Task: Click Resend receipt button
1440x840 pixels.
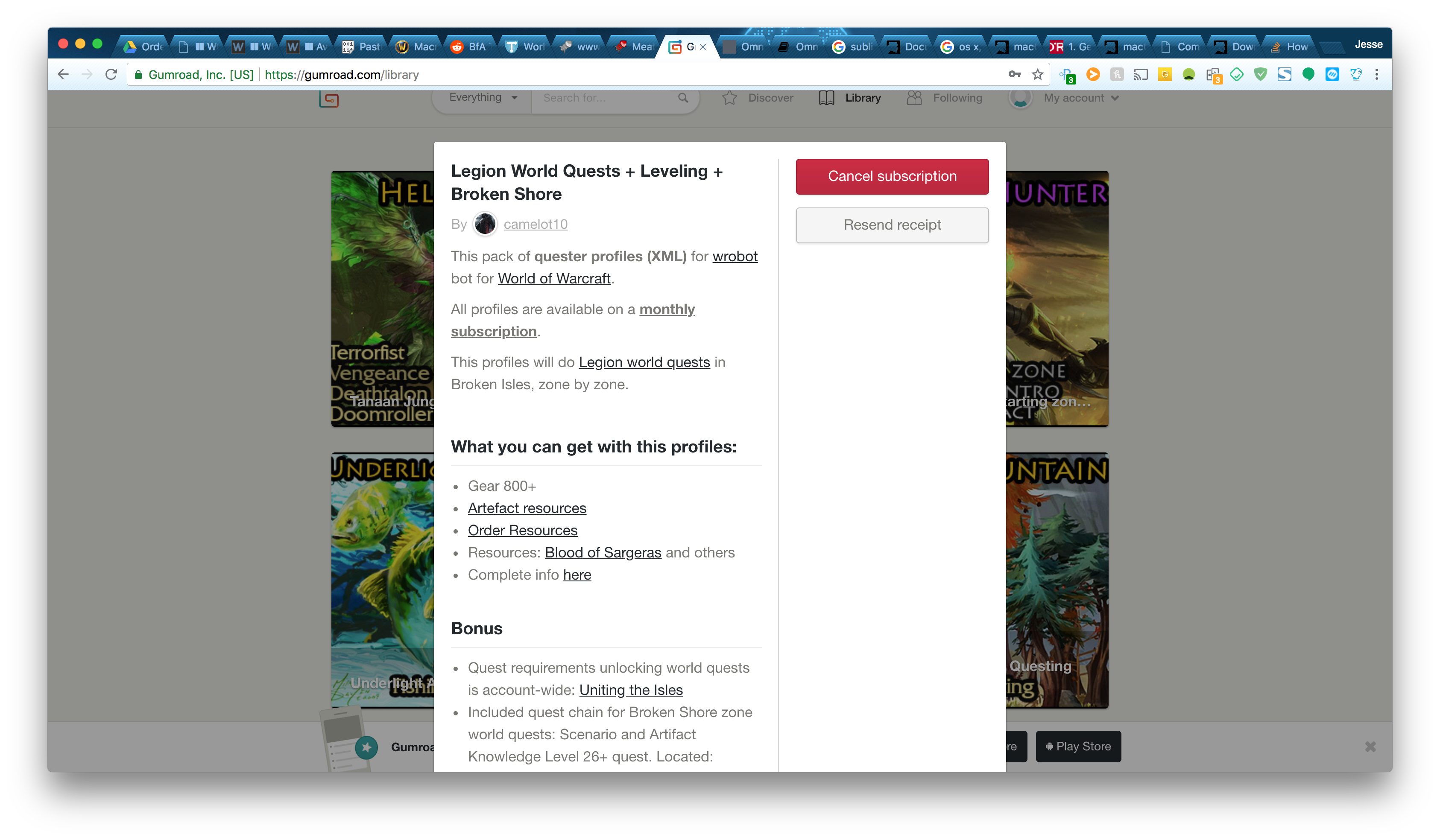Action: point(892,225)
